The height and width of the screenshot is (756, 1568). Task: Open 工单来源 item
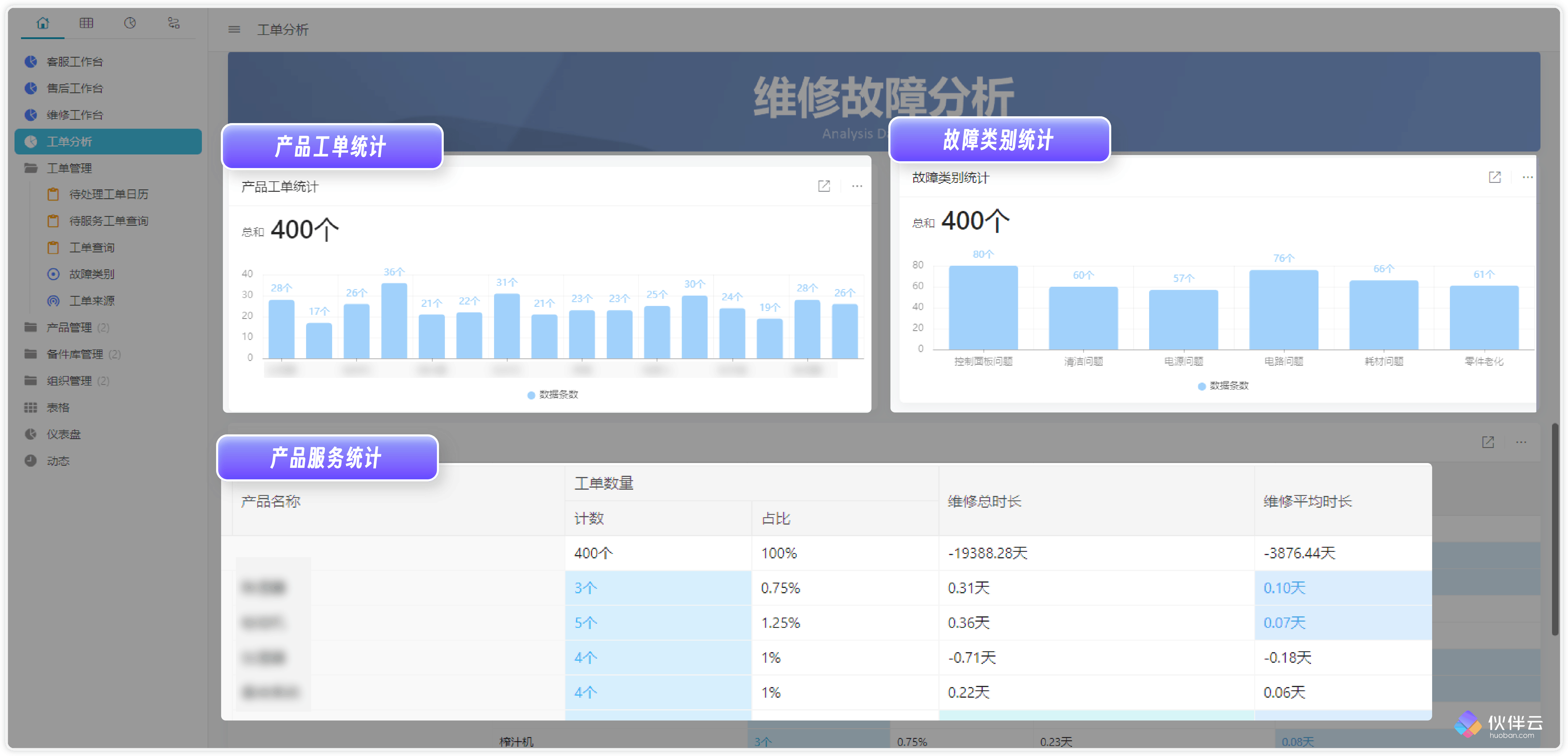[x=91, y=301]
